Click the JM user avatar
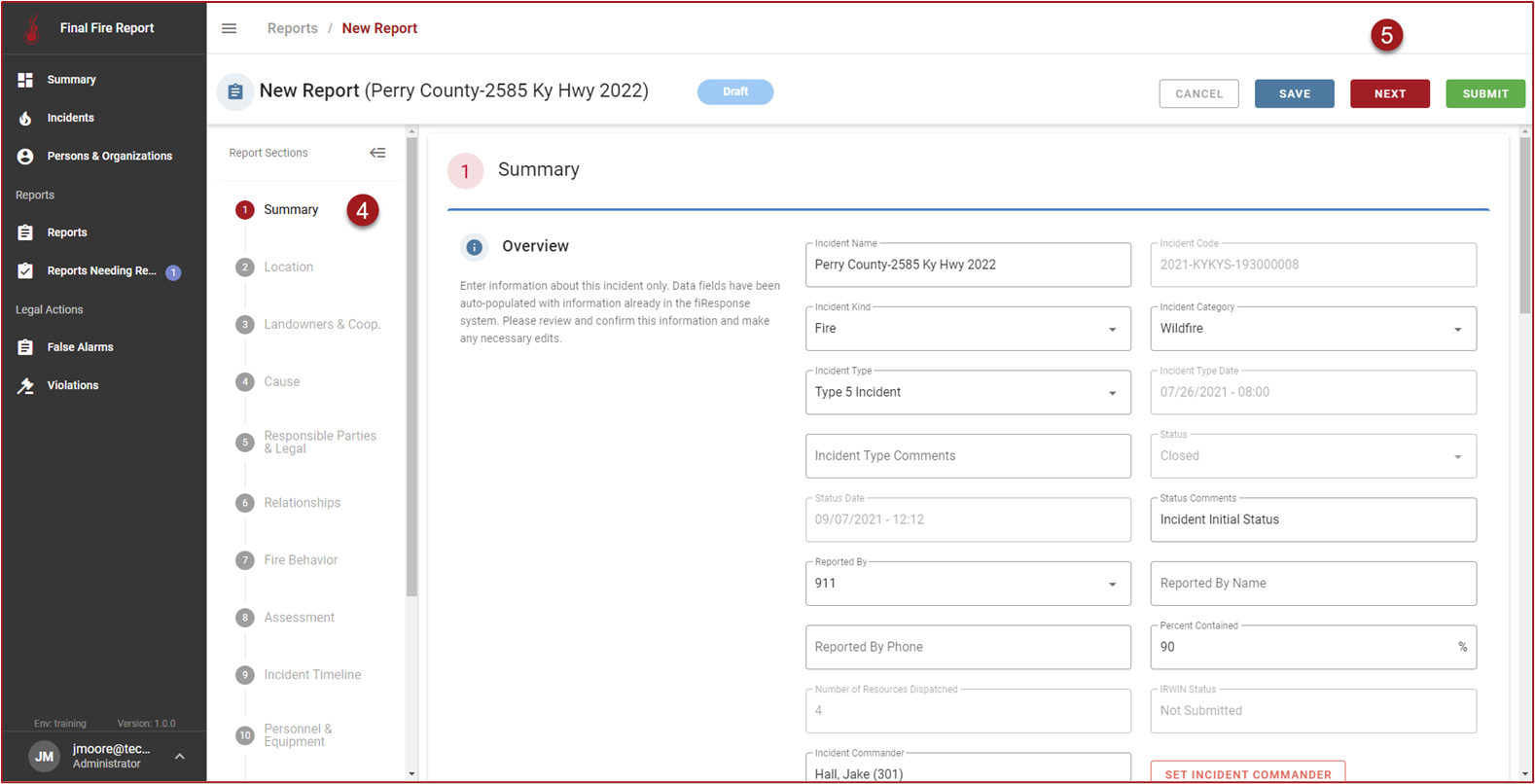1535x784 pixels. [44, 756]
